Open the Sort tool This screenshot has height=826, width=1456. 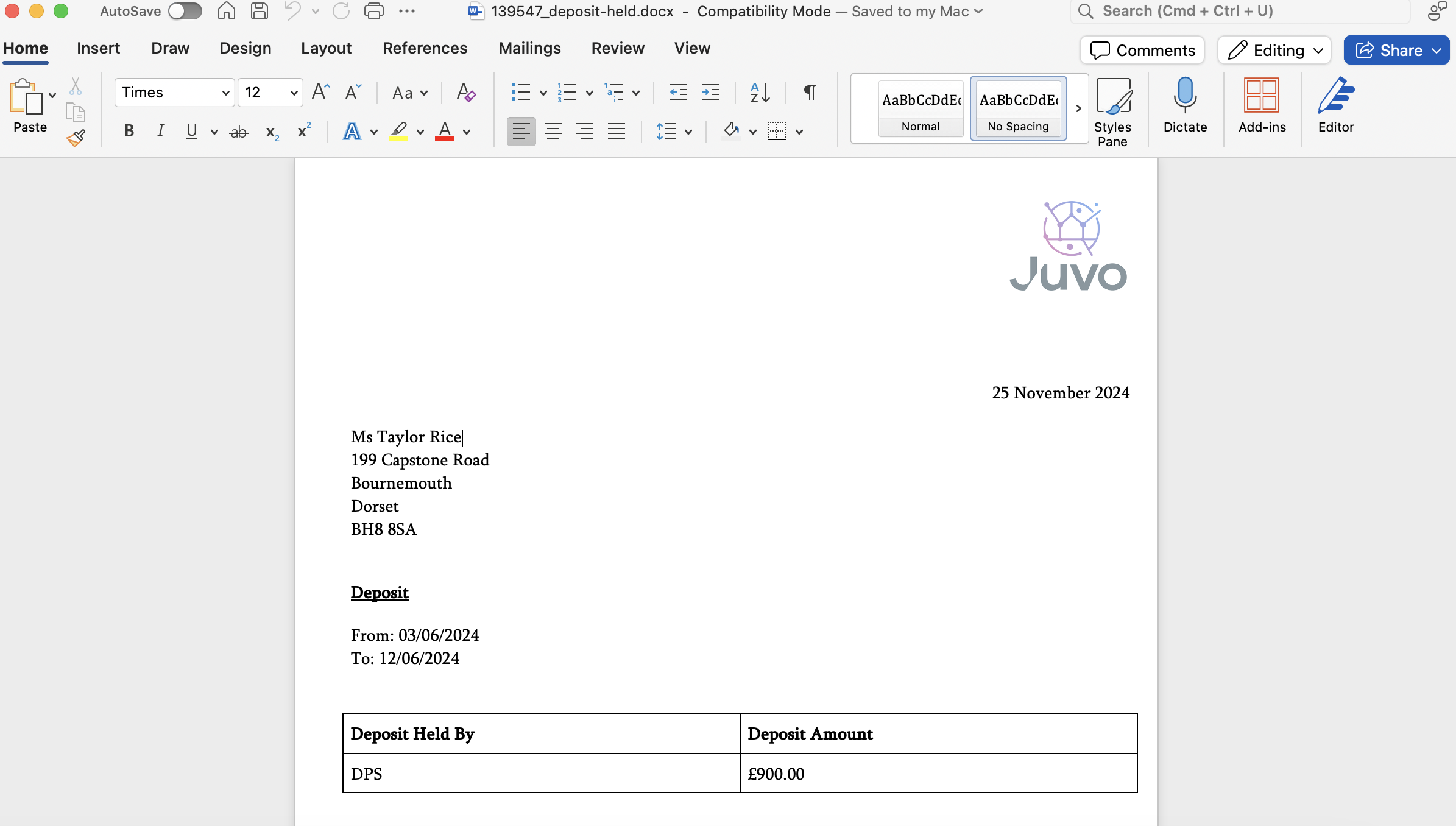tap(758, 93)
